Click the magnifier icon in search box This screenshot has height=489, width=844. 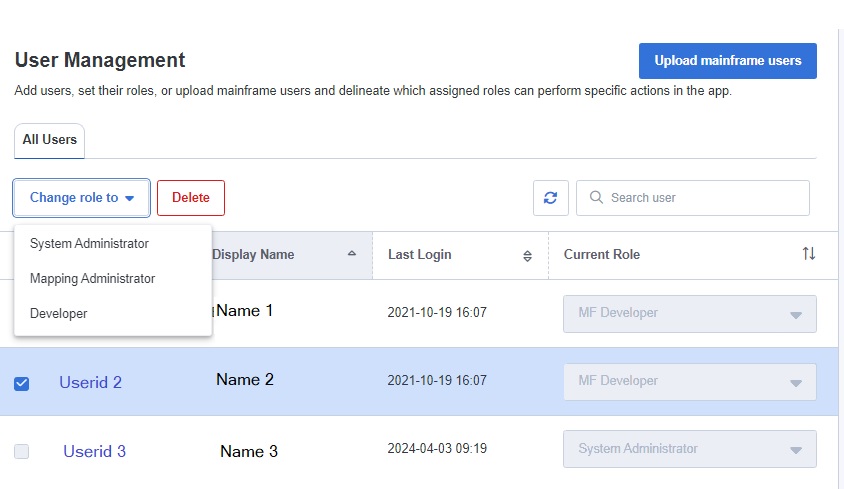coord(596,198)
